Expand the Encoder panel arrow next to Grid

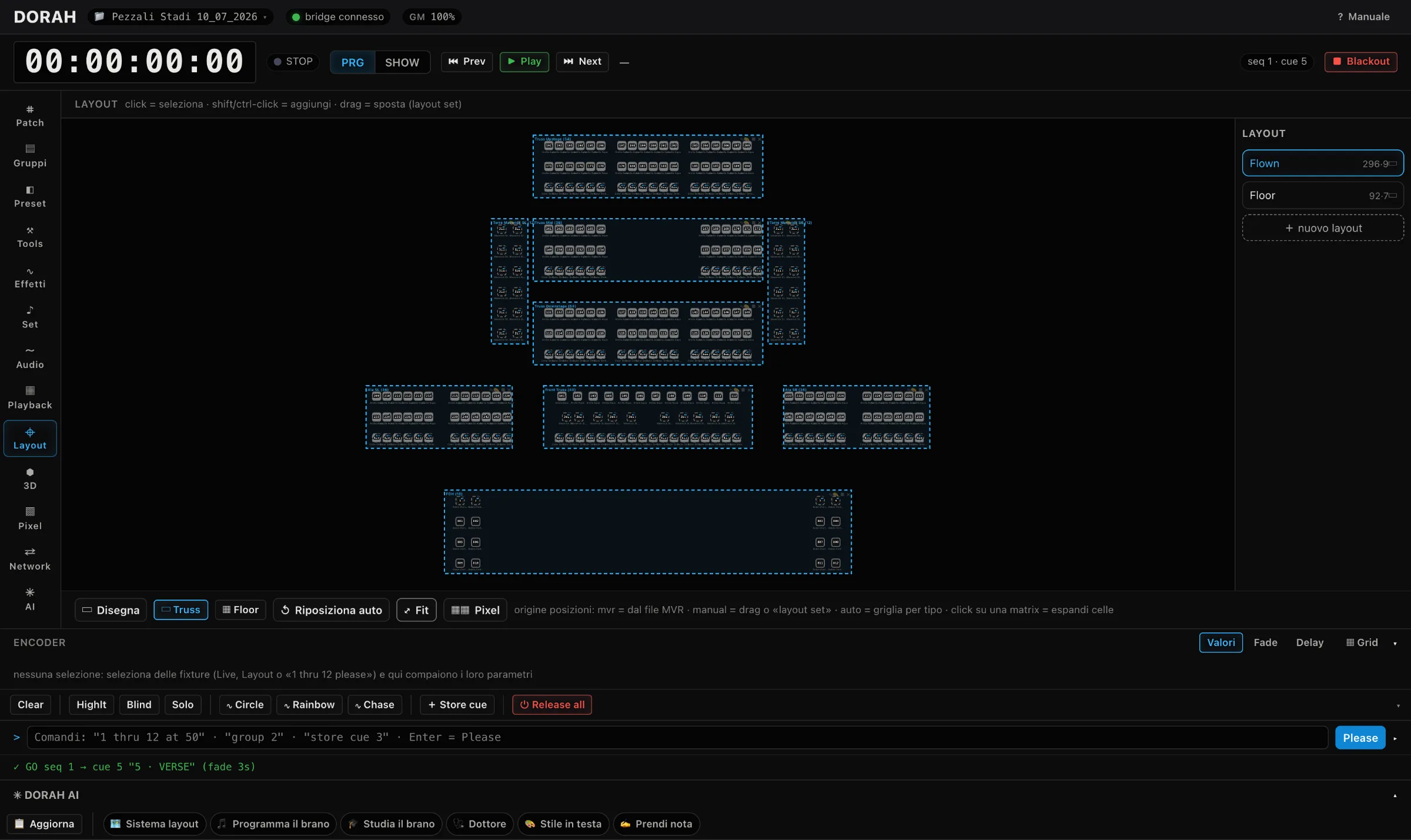(1395, 643)
